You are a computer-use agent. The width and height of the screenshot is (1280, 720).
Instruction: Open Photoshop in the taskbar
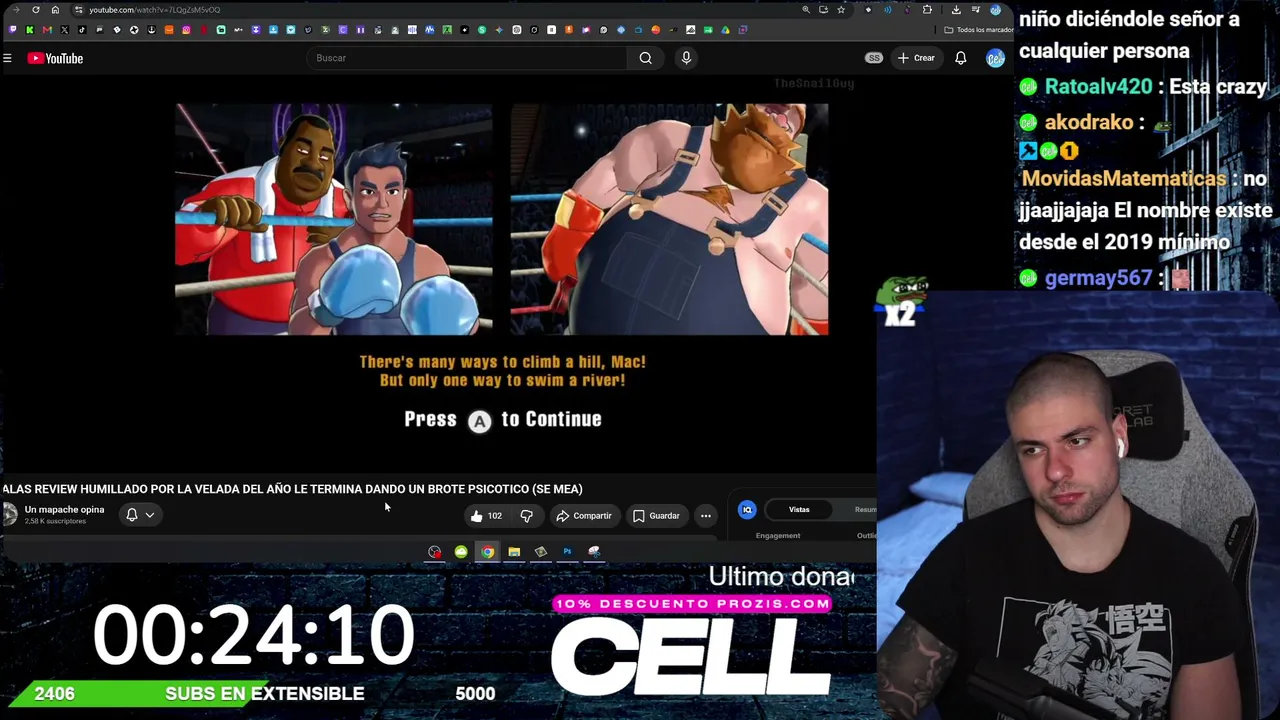(x=567, y=552)
